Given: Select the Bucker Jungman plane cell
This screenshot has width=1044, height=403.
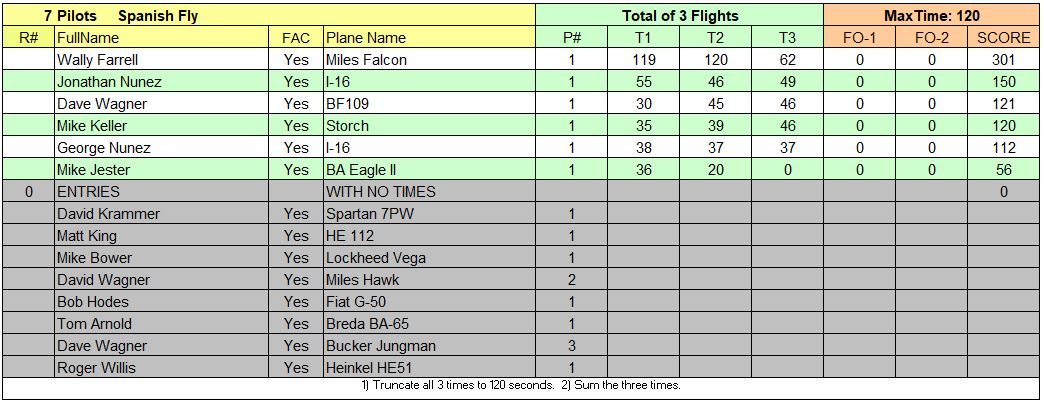Looking at the screenshot, I should click(x=429, y=345).
